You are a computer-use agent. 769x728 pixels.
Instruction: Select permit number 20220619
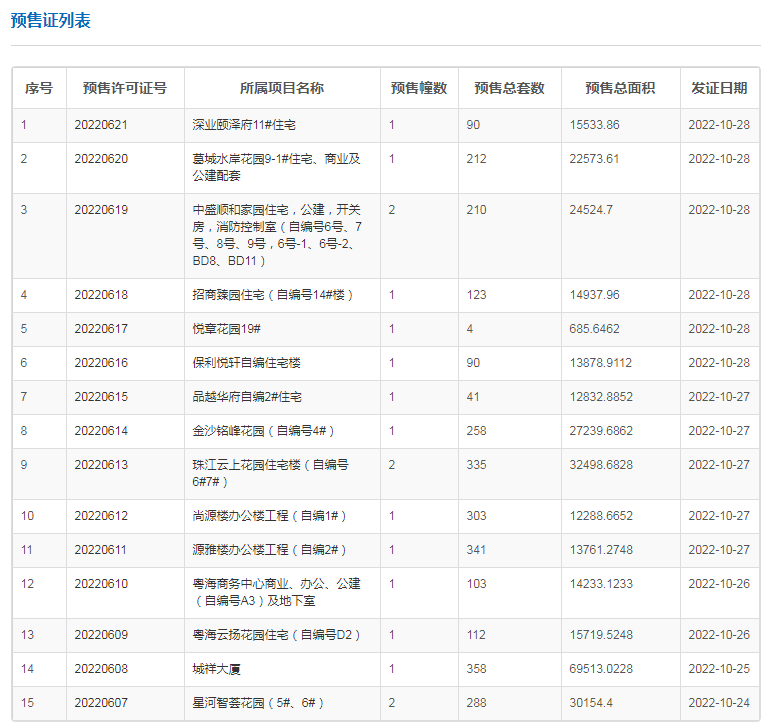click(101, 210)
